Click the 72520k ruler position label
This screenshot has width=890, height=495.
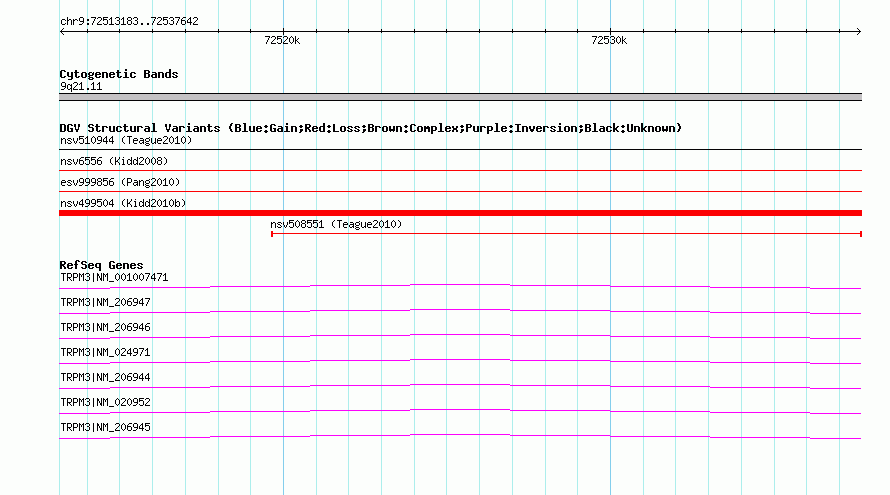[282, 40]
